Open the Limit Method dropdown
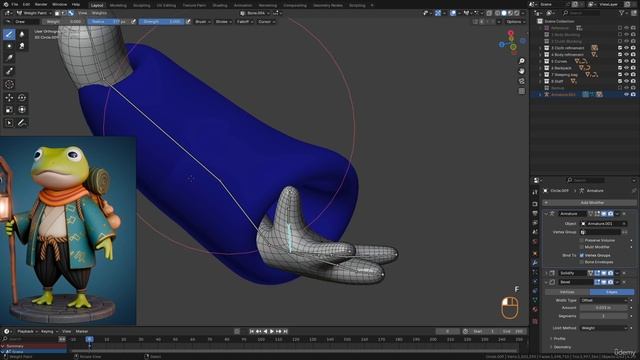 coord(603,328)
